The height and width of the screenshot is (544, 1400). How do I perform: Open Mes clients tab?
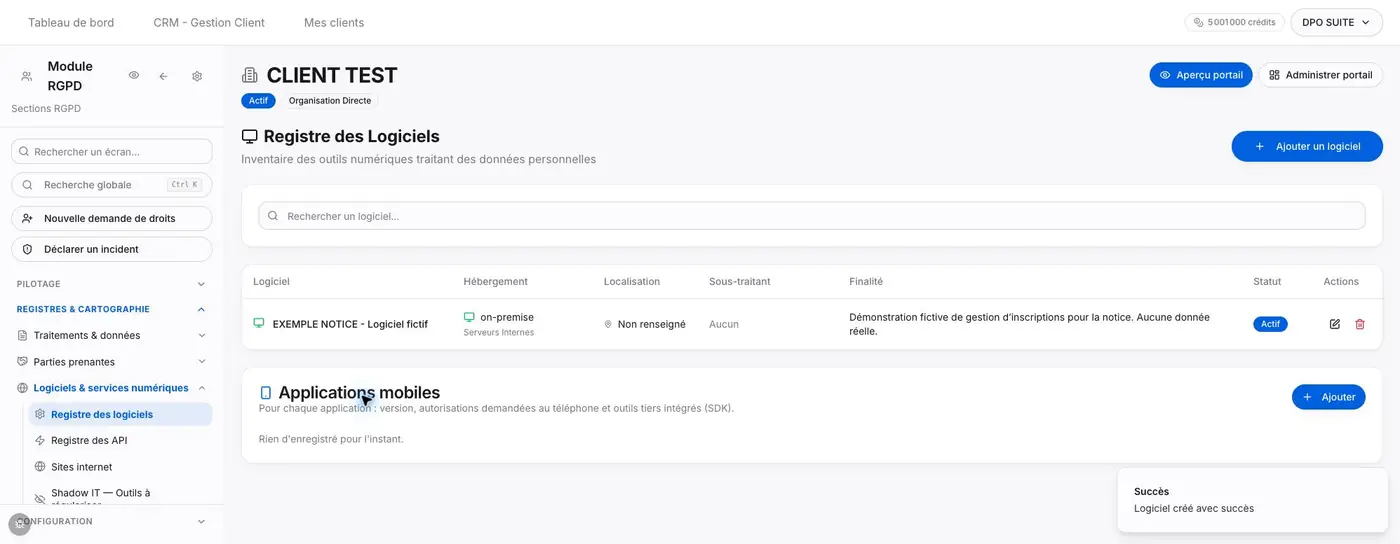[x=334, y=22]
